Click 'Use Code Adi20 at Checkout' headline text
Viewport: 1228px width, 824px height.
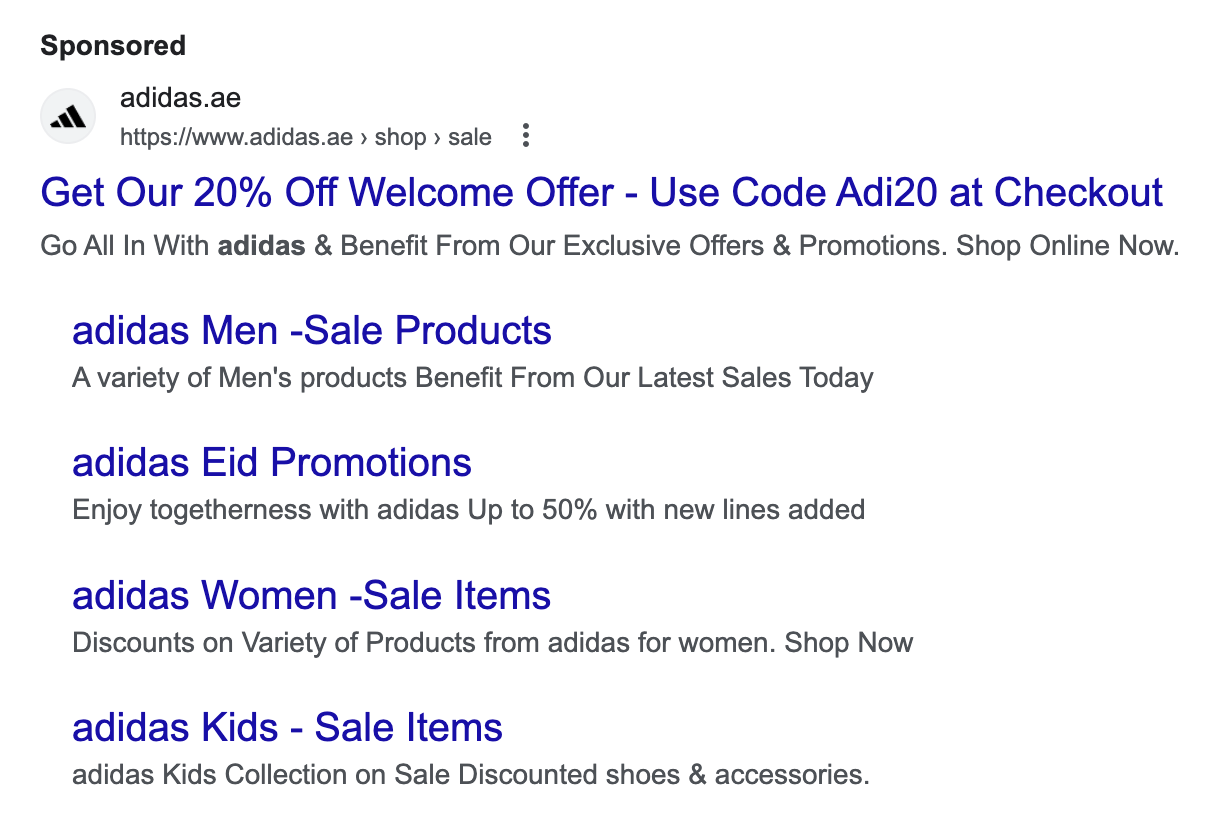pyautogui.click(x=906, y=193)
